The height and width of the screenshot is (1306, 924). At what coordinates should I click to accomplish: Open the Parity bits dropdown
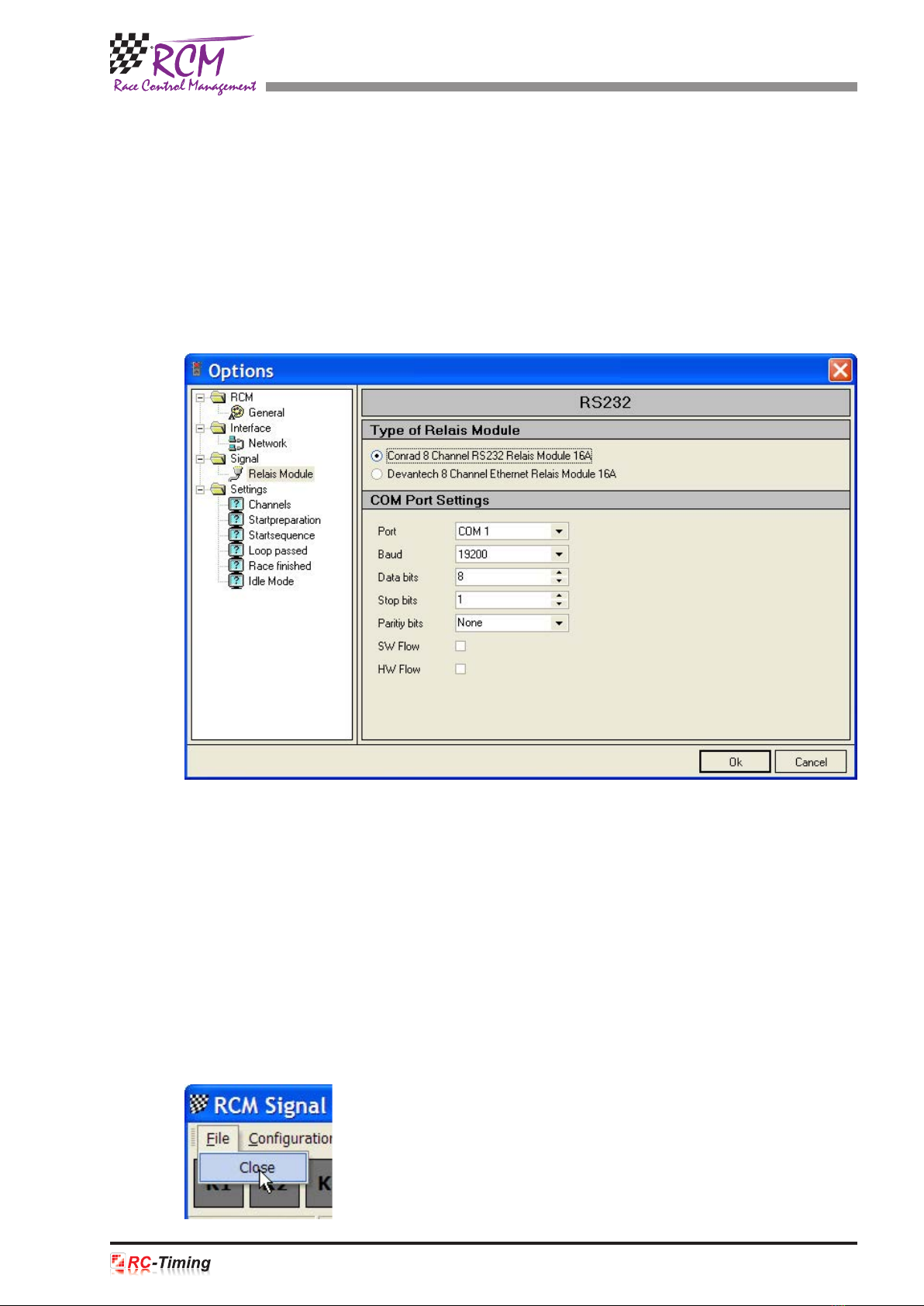559,623
